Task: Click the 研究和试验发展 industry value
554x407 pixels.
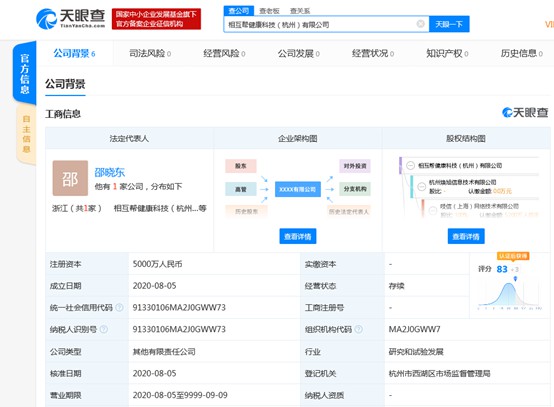Action: tap(416, 352)
